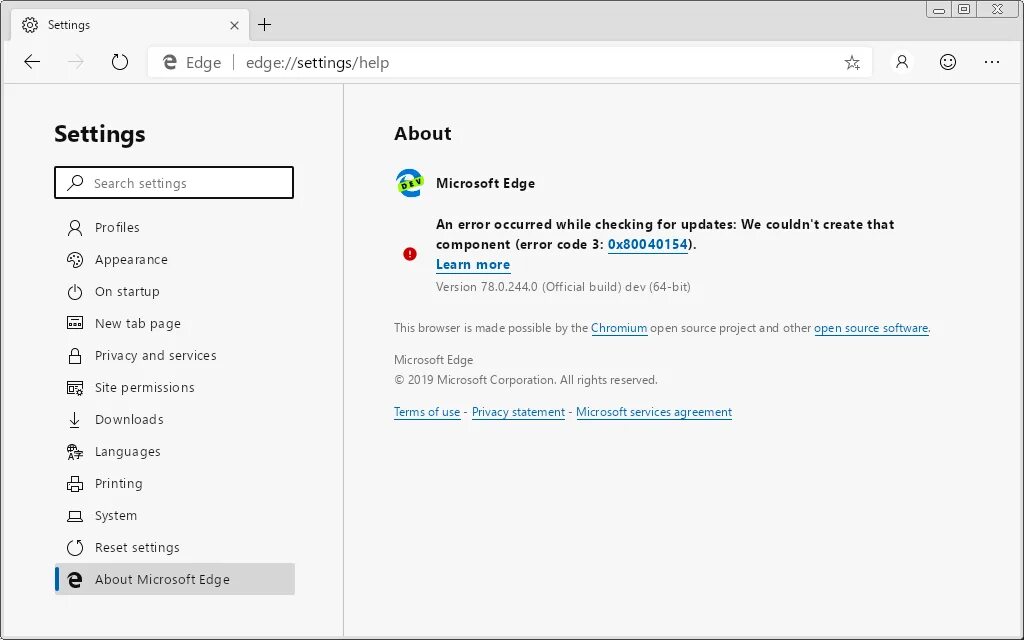This screenshot has height=640, width=1024.
Task: Send feedback with the smiley icon
Action: (948, 62)
